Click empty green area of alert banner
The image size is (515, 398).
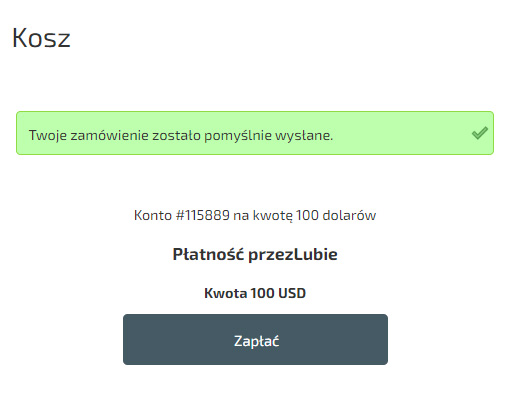click(x=400, y=133)
